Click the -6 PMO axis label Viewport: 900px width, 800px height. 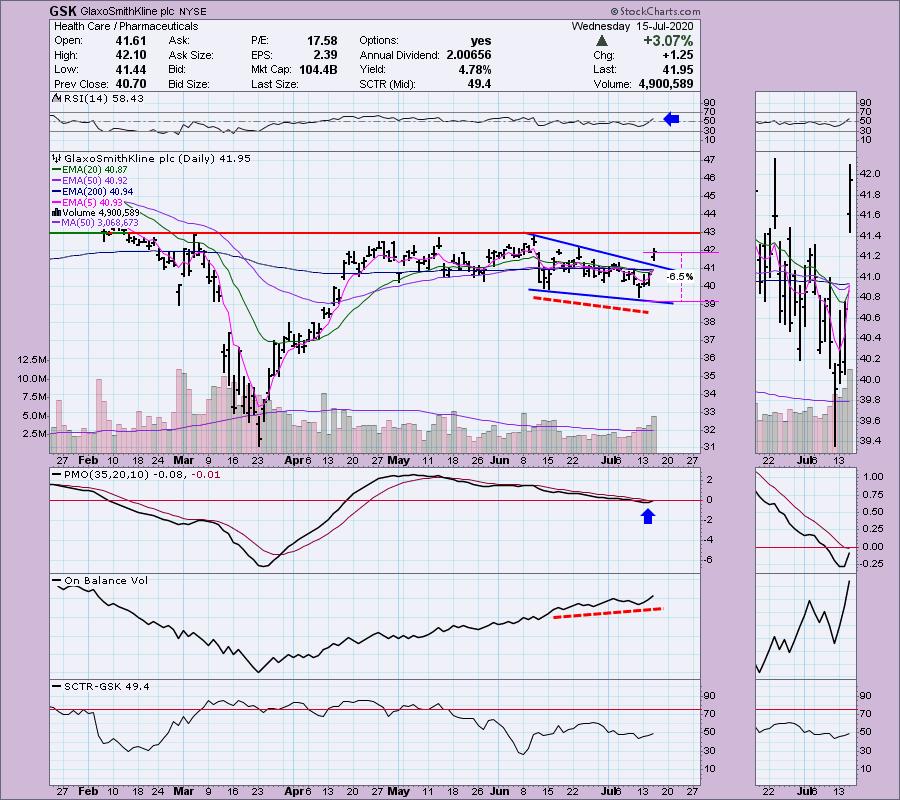tap(710, 560)
